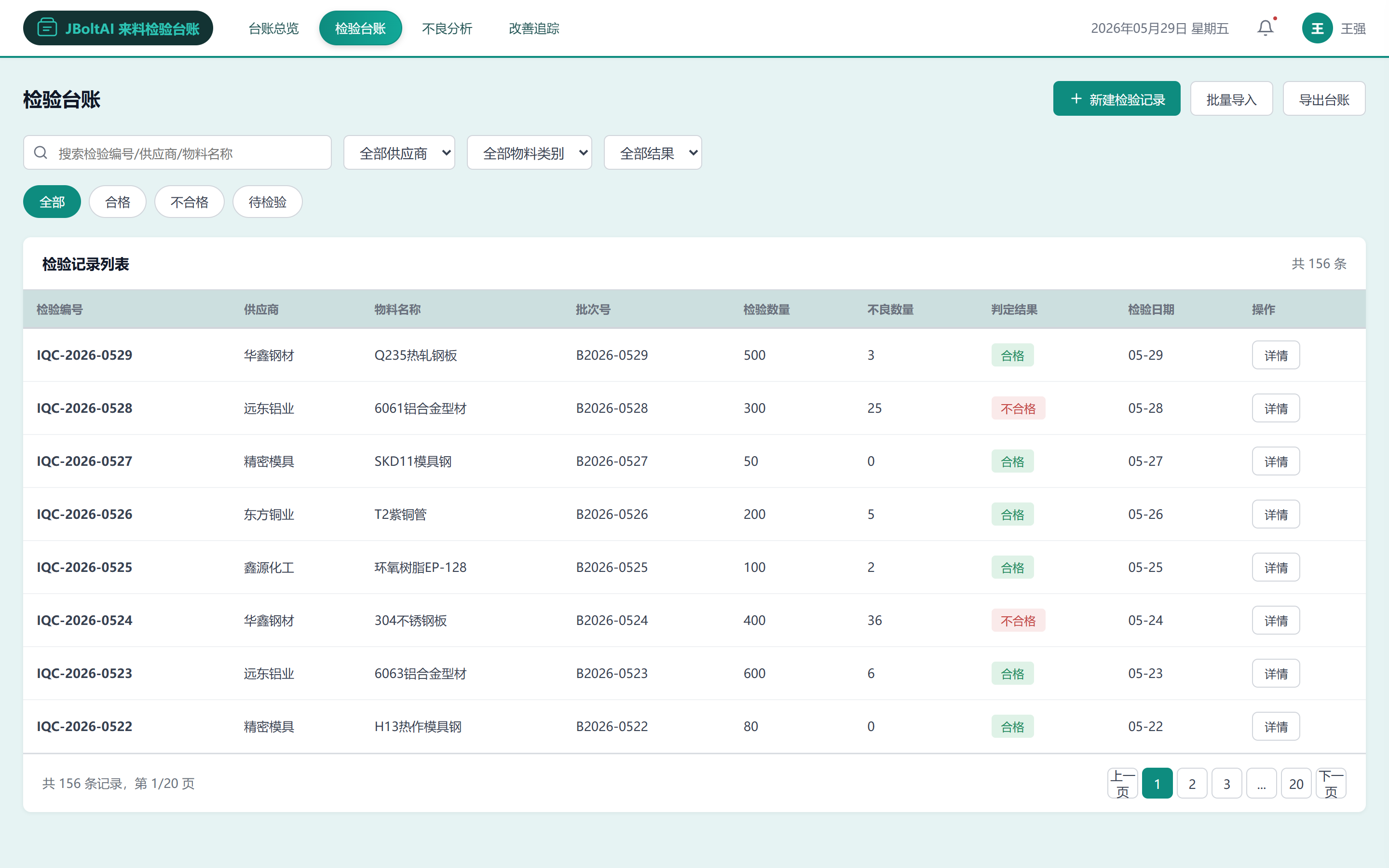This screenshot has height=868, width=1389.
Task: Focus the 搜索检验编号 search field
Action: tap(177, 153)
